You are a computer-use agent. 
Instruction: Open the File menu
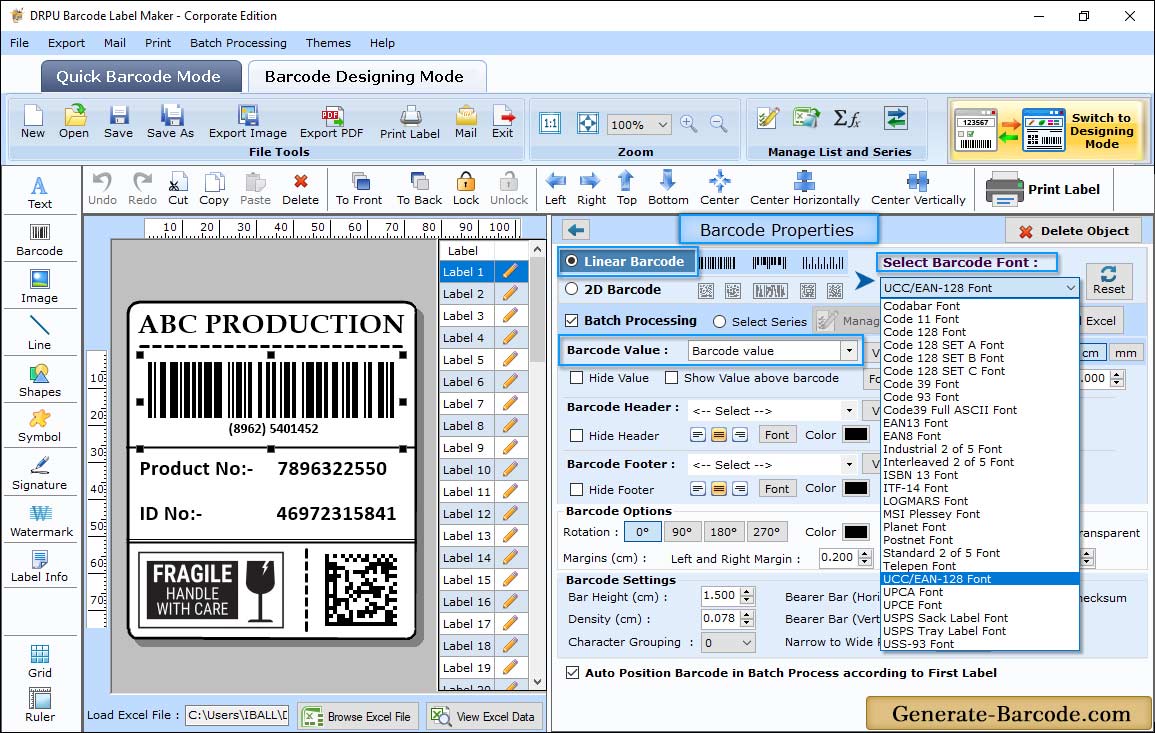19,43
